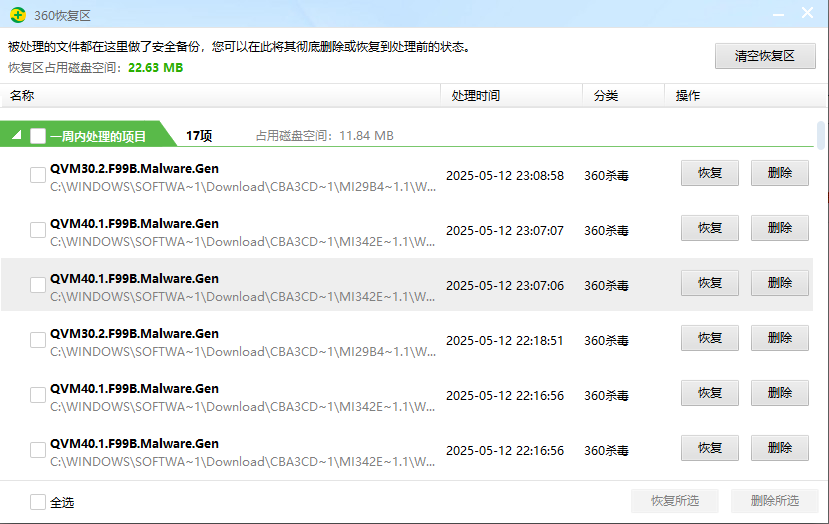The image size is (829, 524).
Task: Click 恢复 for the 23:07:06 entry
Action: (x=710, y=283)
